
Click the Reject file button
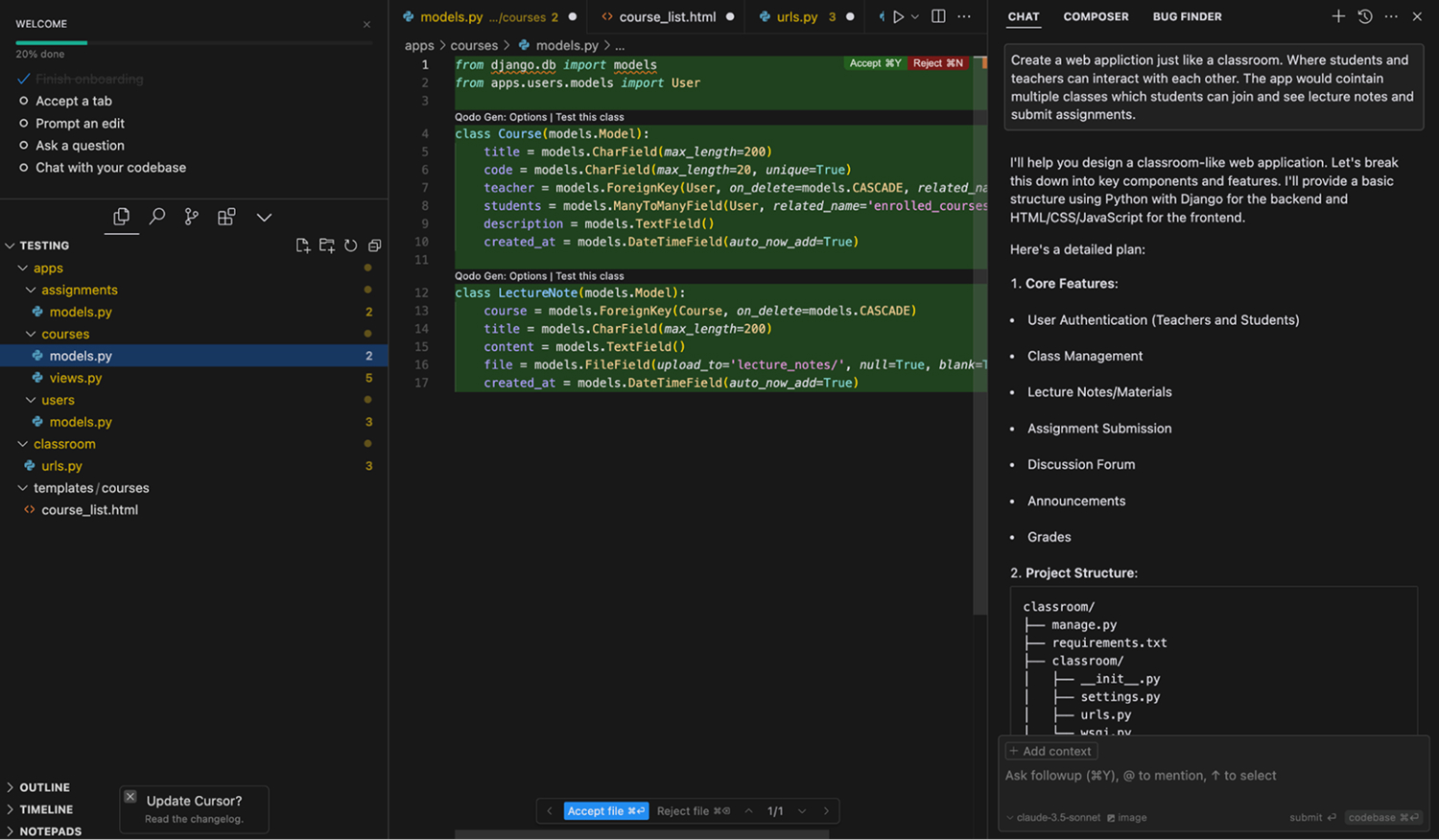tap(694, 811)
